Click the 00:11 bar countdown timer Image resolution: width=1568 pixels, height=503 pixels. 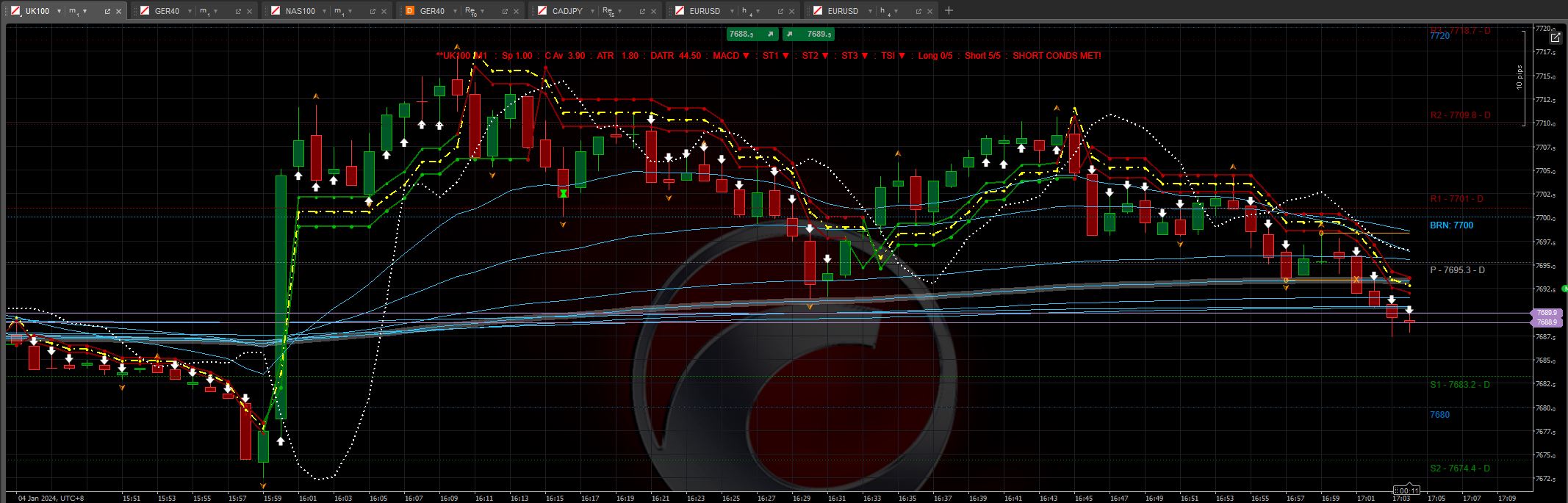1406,491
